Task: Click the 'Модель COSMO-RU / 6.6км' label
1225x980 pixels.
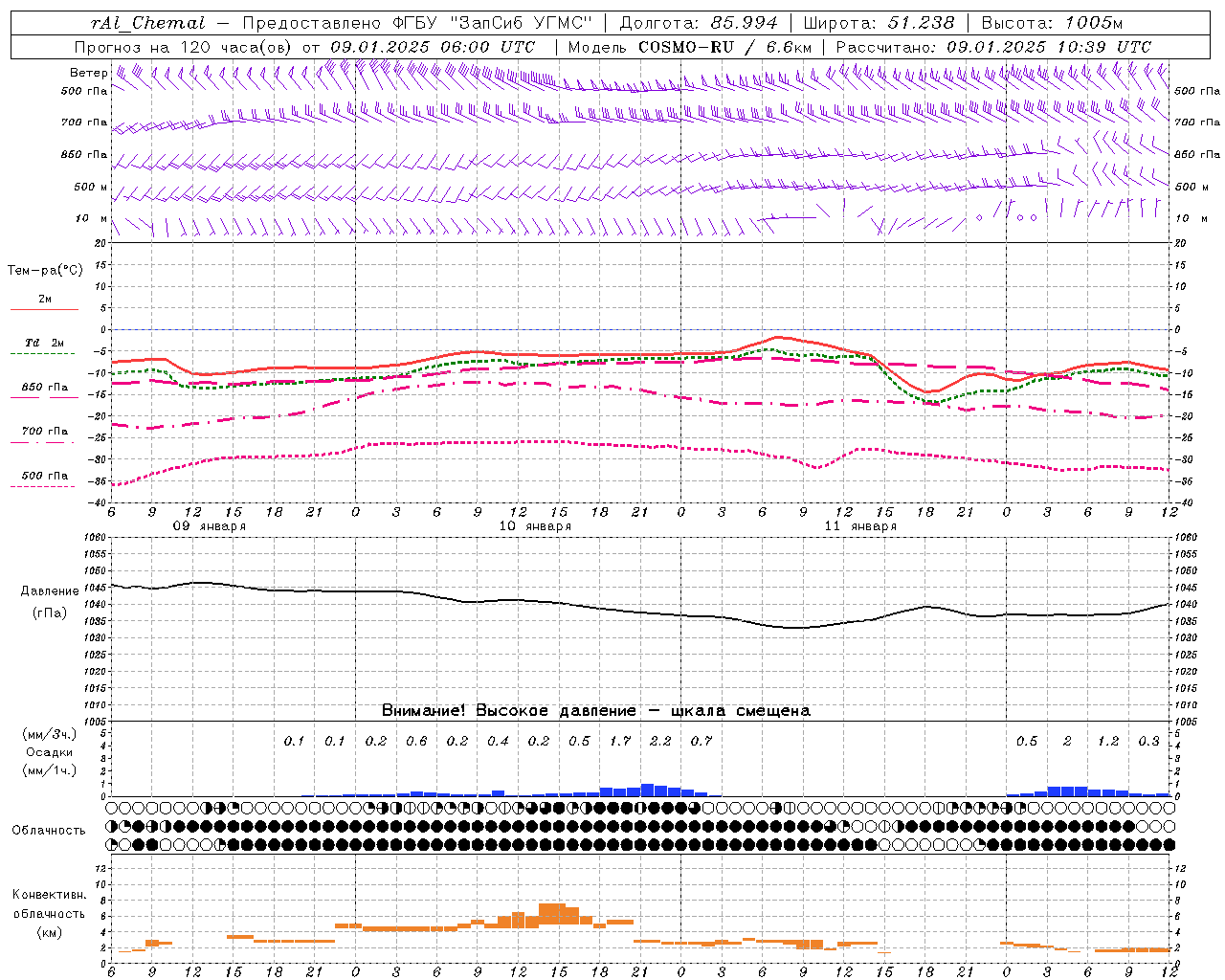Action: click(x=689, y=47)
